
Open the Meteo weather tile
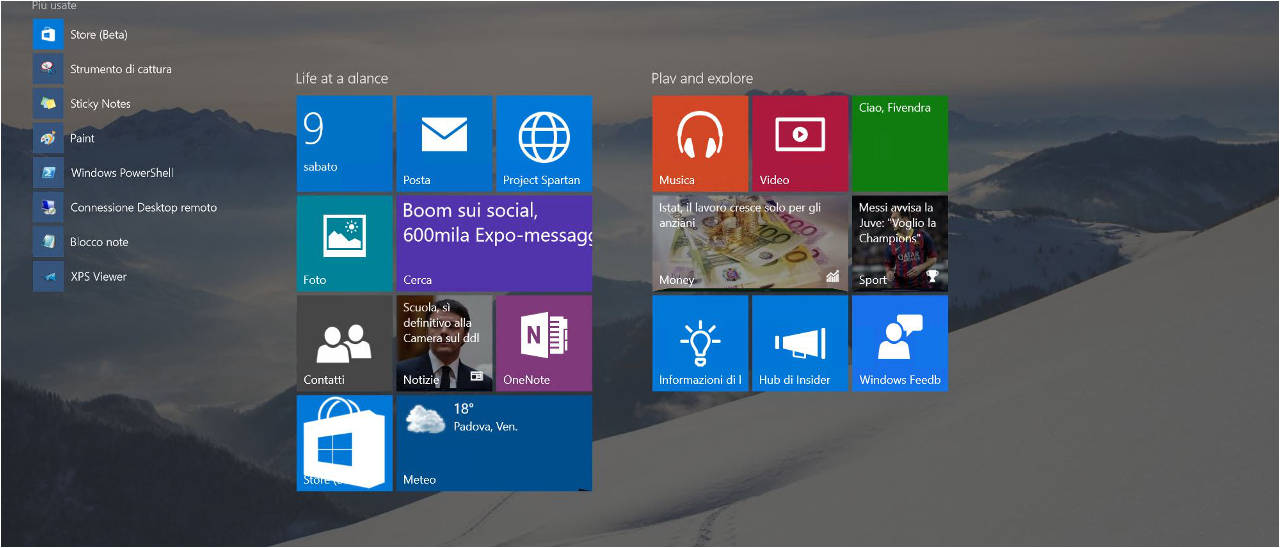pos(494,443)
